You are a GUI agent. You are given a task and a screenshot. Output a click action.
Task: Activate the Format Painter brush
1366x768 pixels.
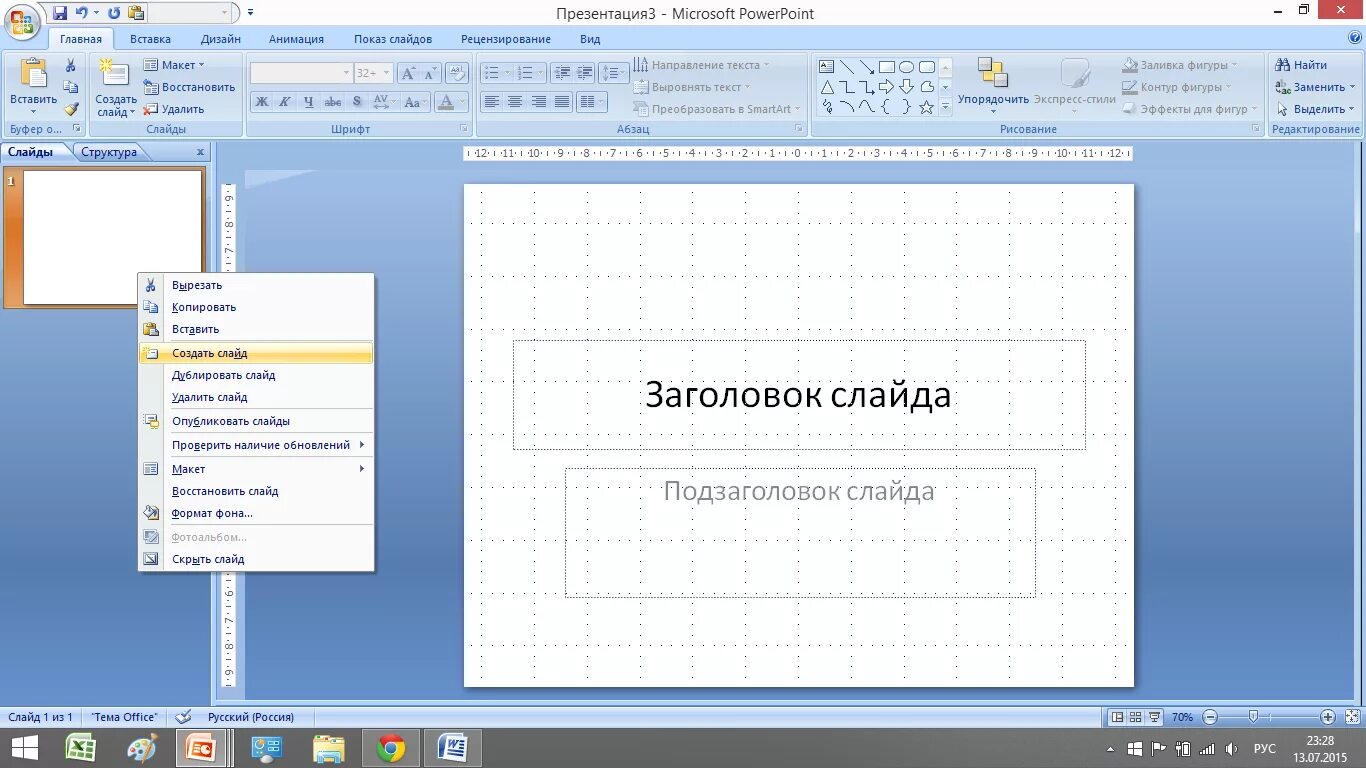pos(71,109)
